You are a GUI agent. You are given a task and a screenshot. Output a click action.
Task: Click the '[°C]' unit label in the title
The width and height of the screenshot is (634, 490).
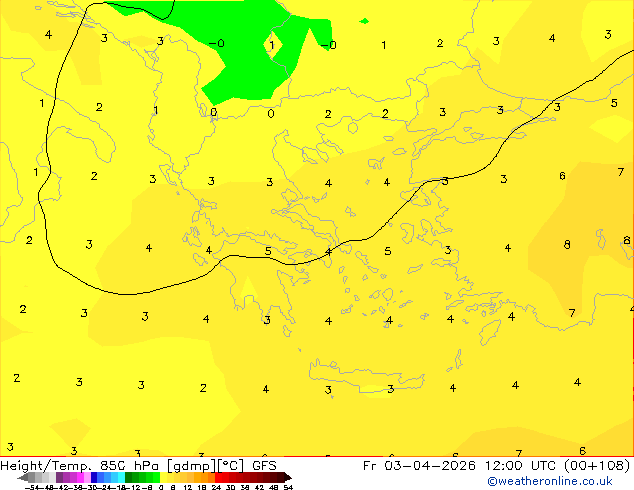pos(231,466)
